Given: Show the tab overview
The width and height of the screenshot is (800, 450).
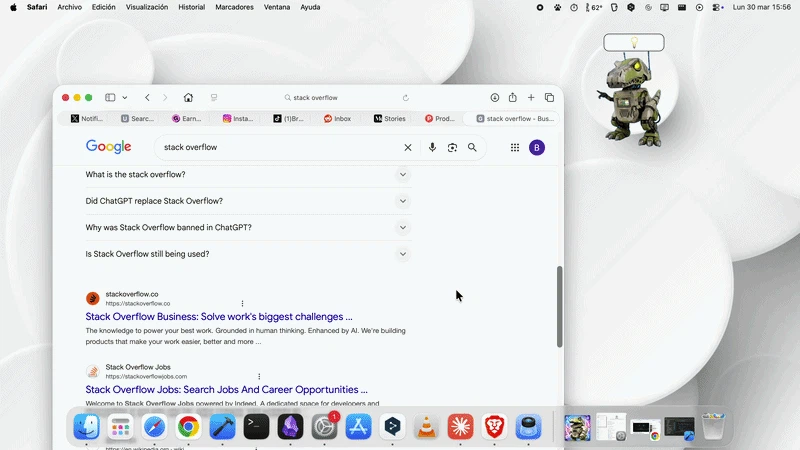Looking at the screenshot, I should tap(549, 97).
